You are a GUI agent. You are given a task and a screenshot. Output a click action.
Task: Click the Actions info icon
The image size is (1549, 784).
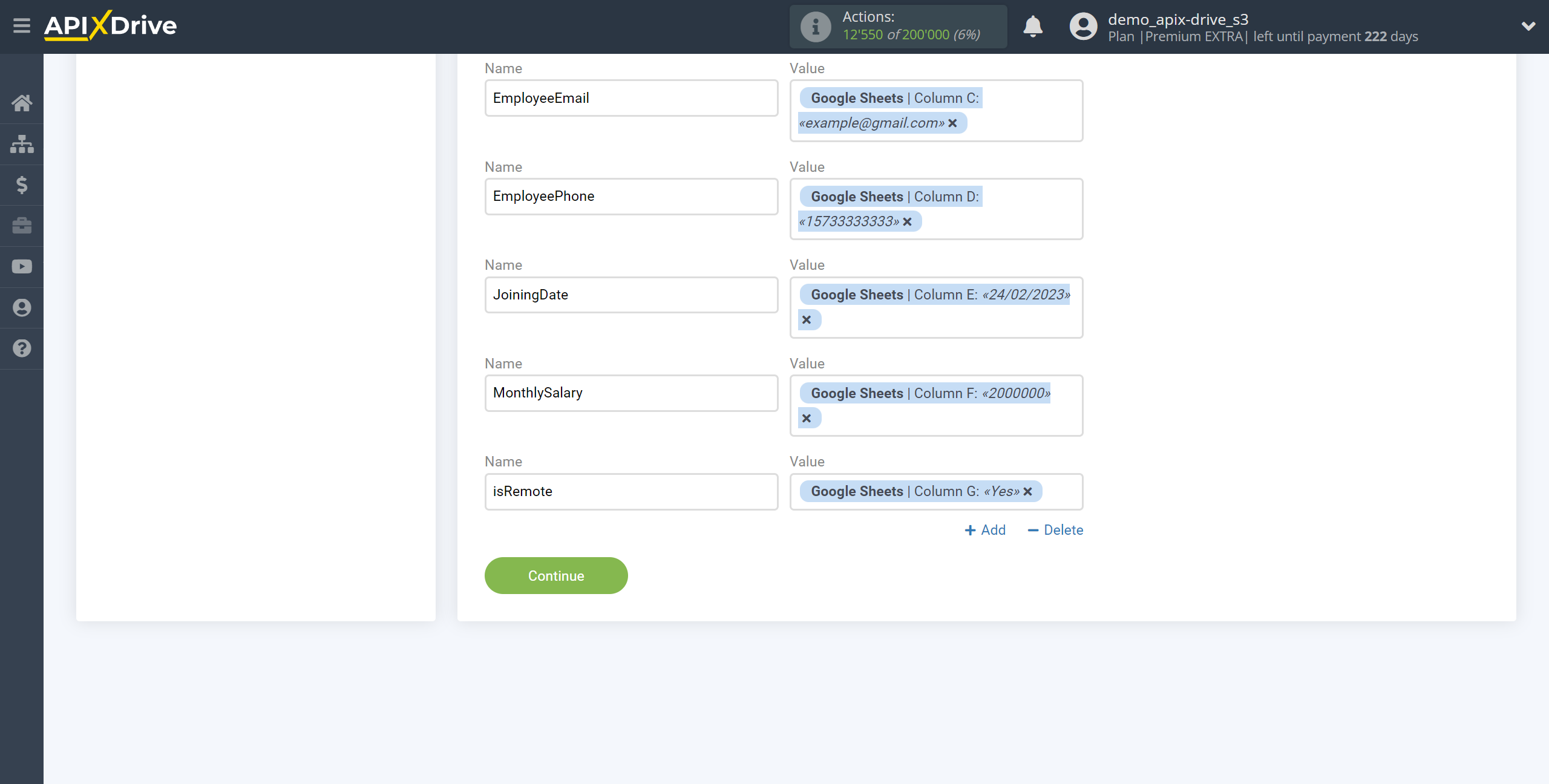pyautogui.click(x=816, y=27)
